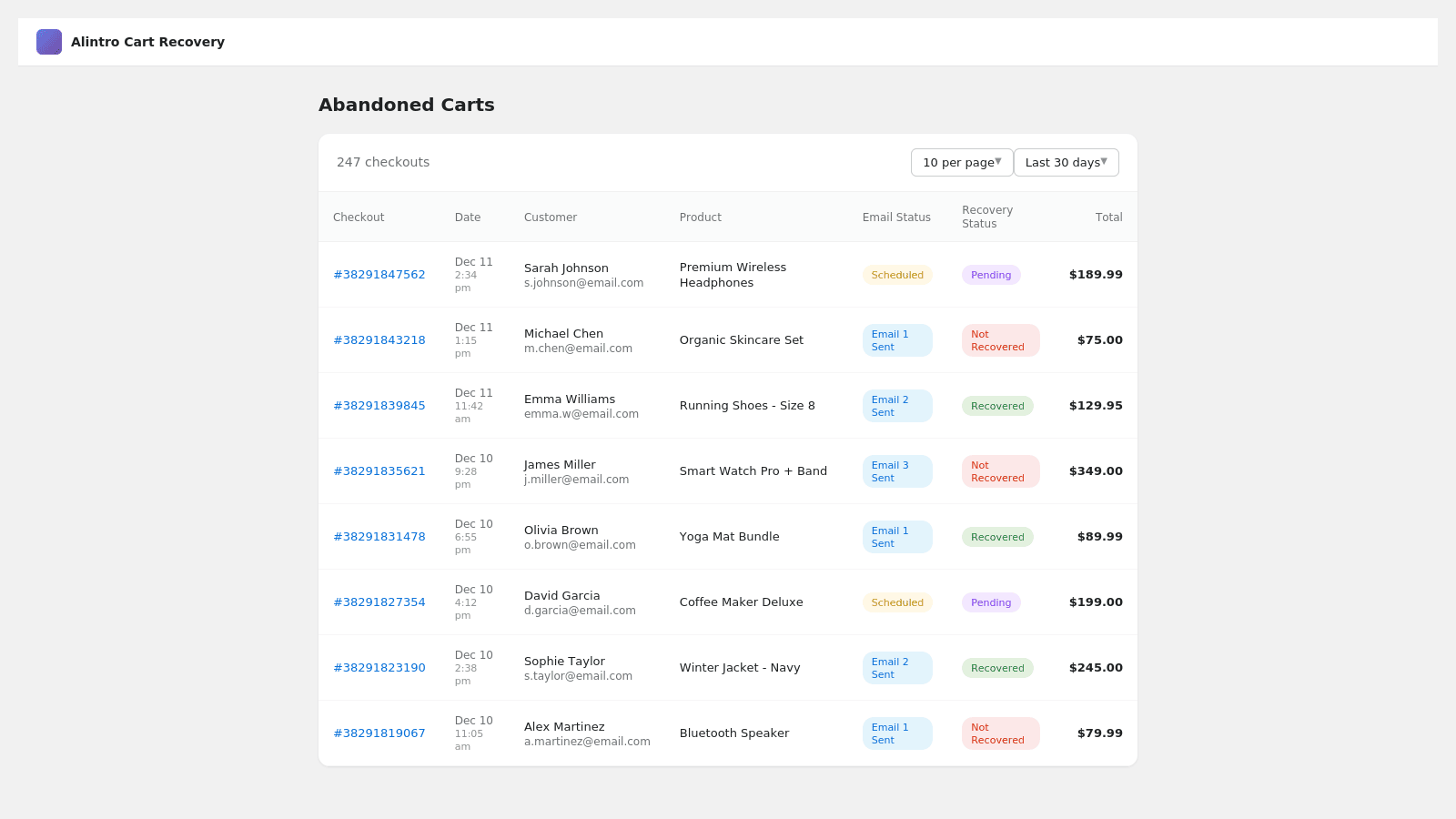Viewport: 1456px width, 819px height.
Task: Click the Alintro Cart Recovery logo icon
Action: click(48, 42)
